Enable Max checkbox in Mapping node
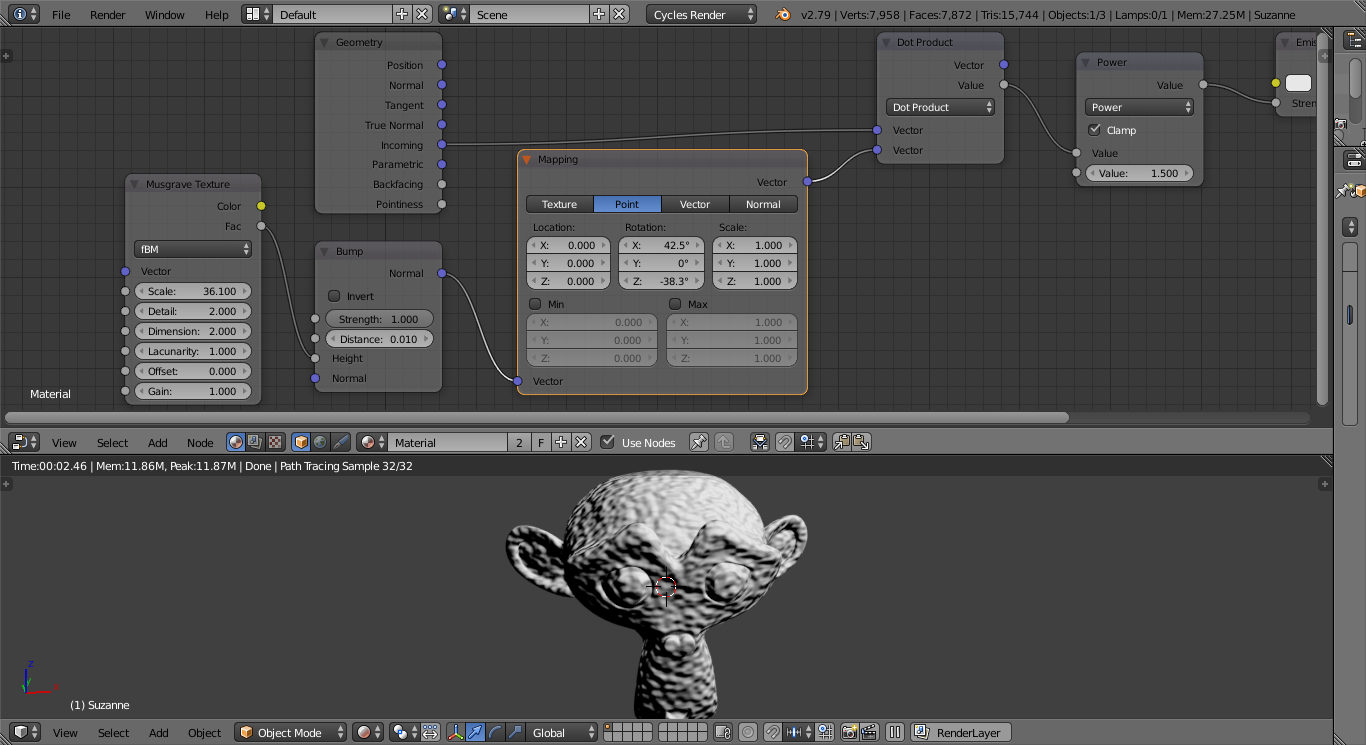The image size is (1366, 745). [x=675, y=304]
